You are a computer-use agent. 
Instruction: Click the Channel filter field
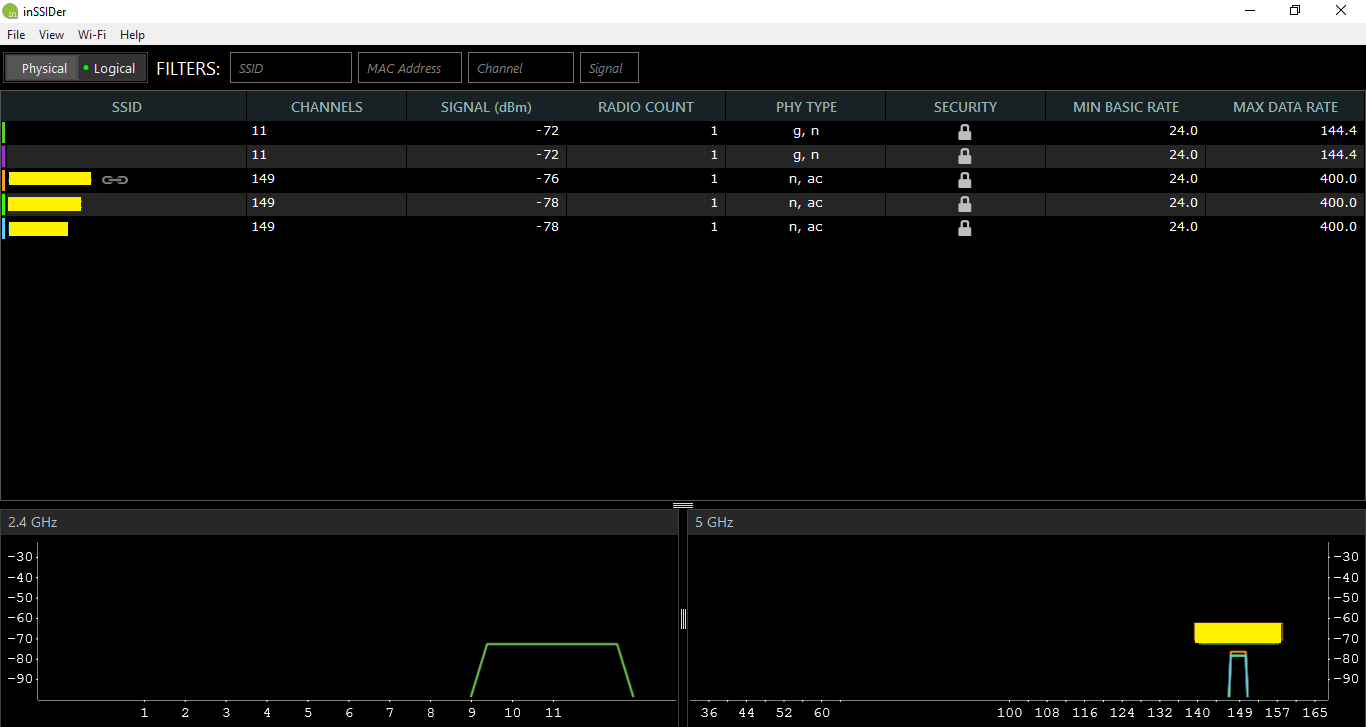(521, 68)
